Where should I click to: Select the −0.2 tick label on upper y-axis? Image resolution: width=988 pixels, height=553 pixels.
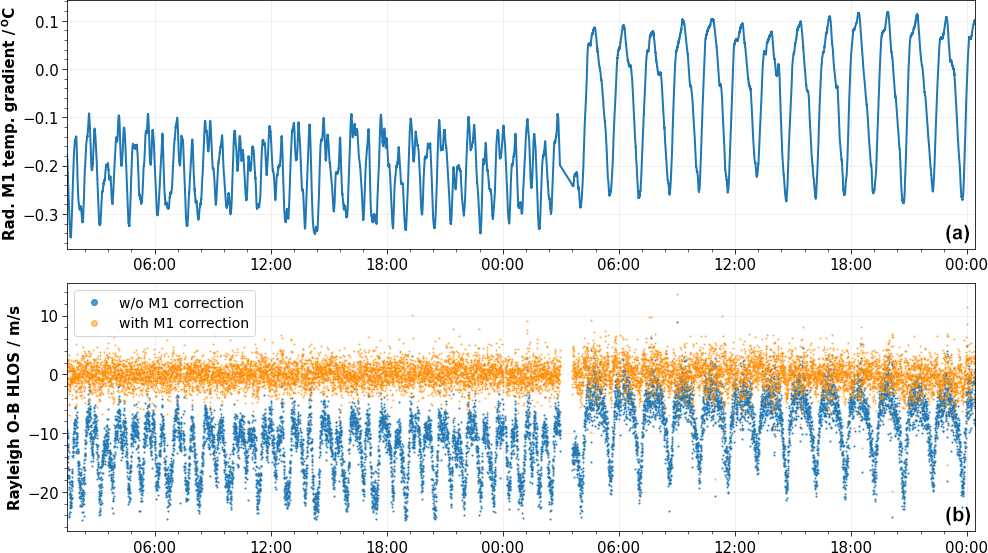(x=44, y=167)
